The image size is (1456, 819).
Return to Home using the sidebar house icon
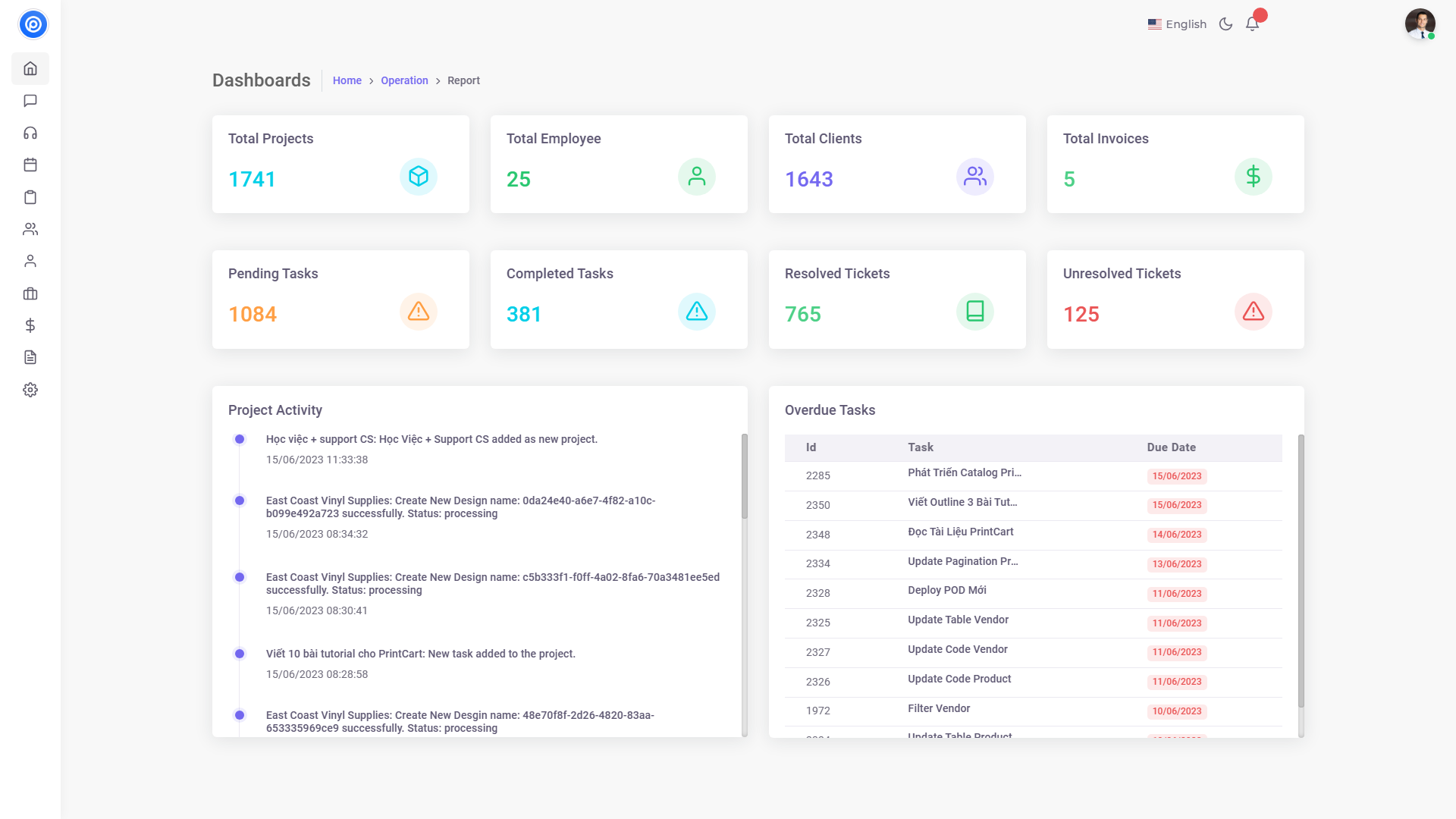(x=30, y=68)
